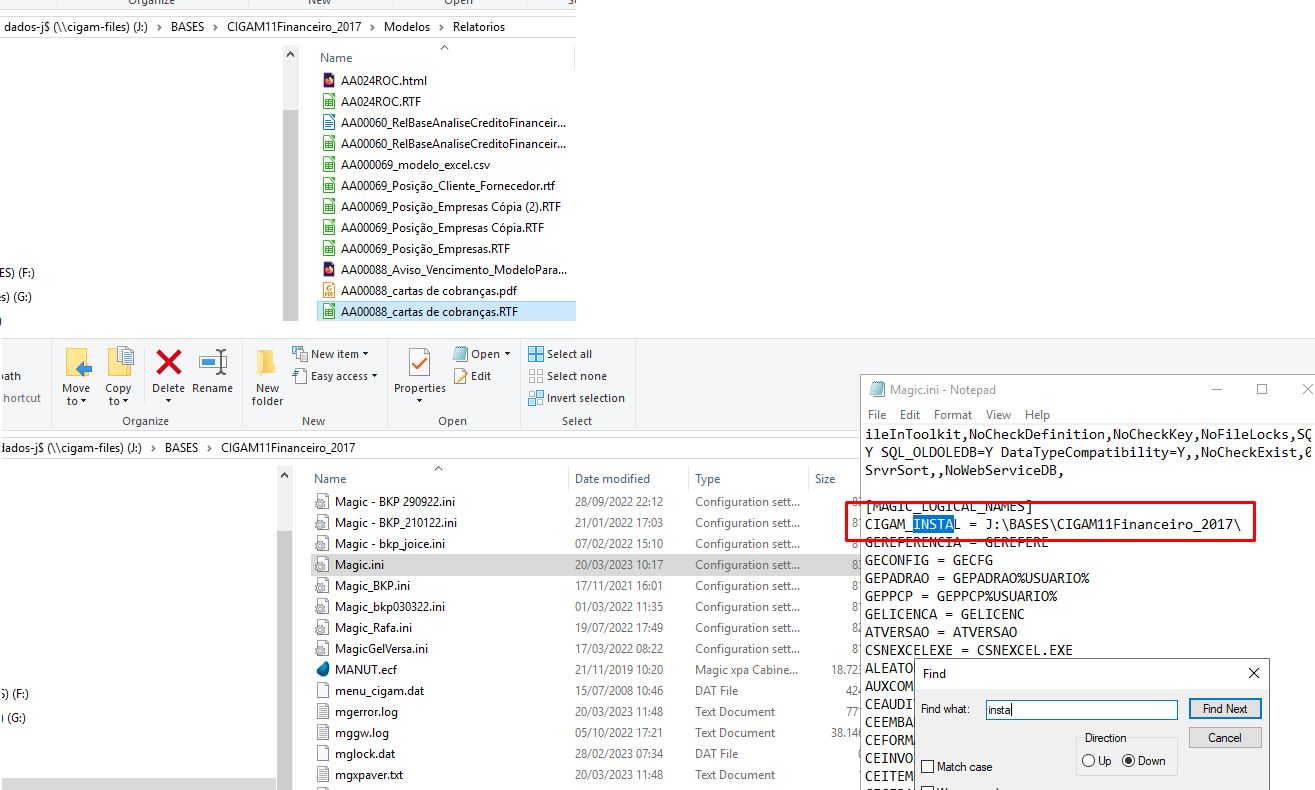Select the AA00088_cartas de cobranças.pdf icon
The height and width of the screenshot is (790, 1315).
(x=328, y=290)
